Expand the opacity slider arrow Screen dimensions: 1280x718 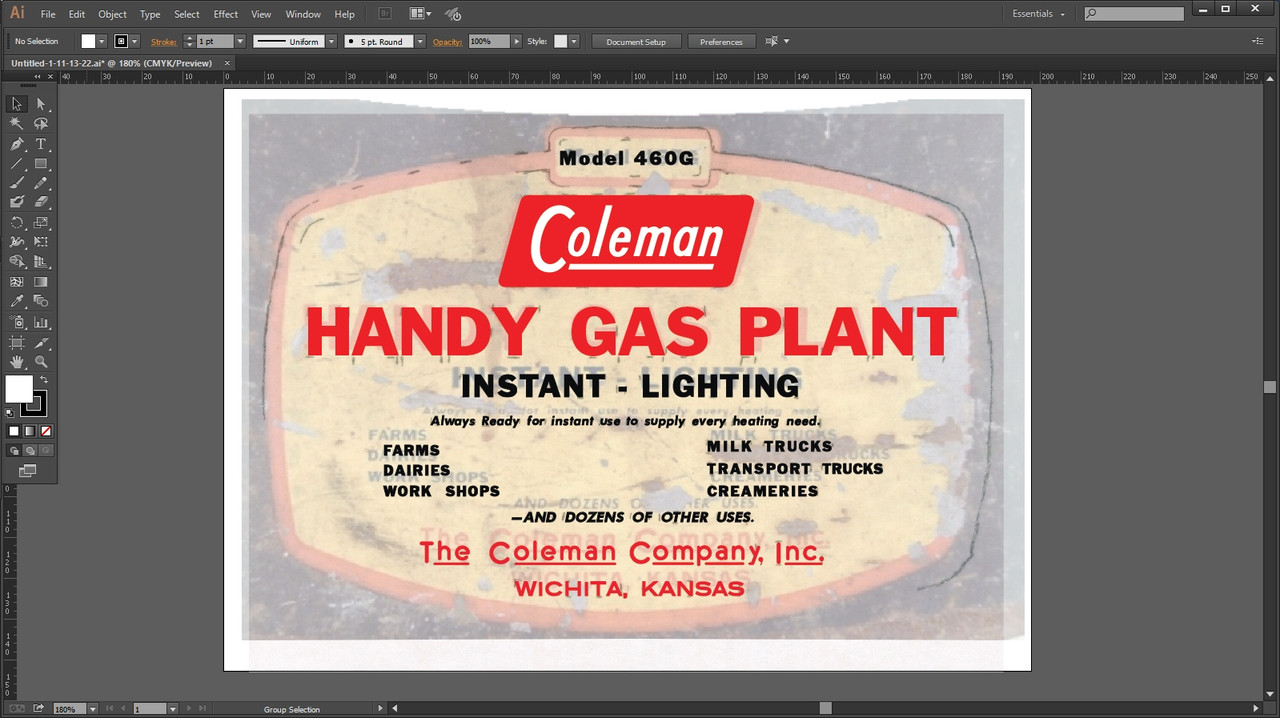517,41
